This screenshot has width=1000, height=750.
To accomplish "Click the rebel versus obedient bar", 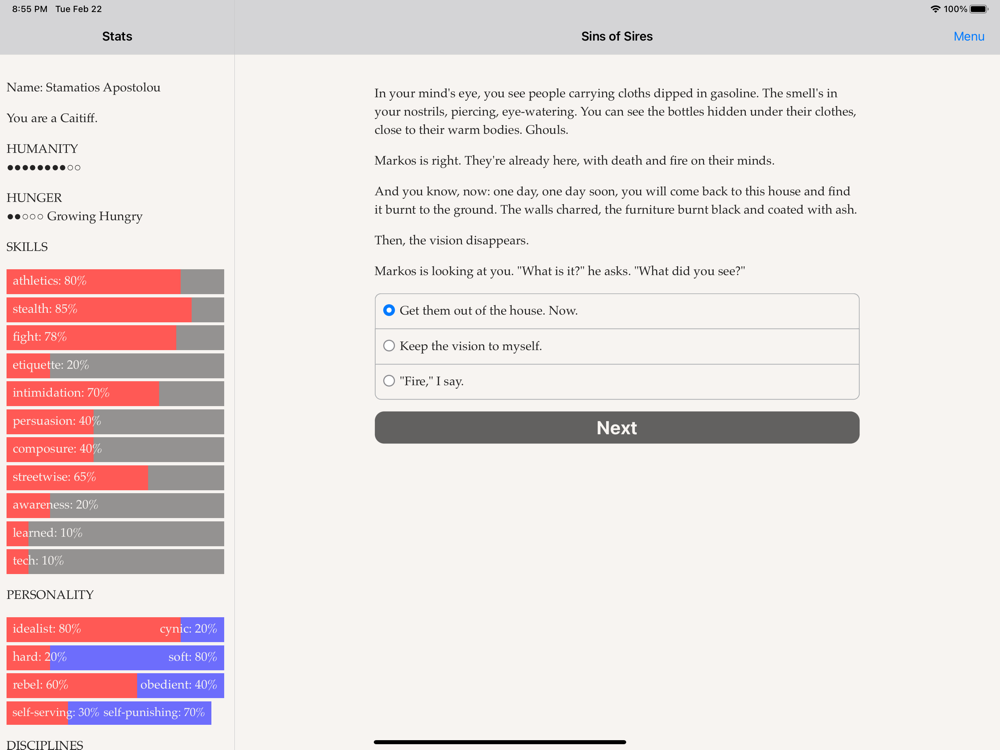I will point(115,685).
